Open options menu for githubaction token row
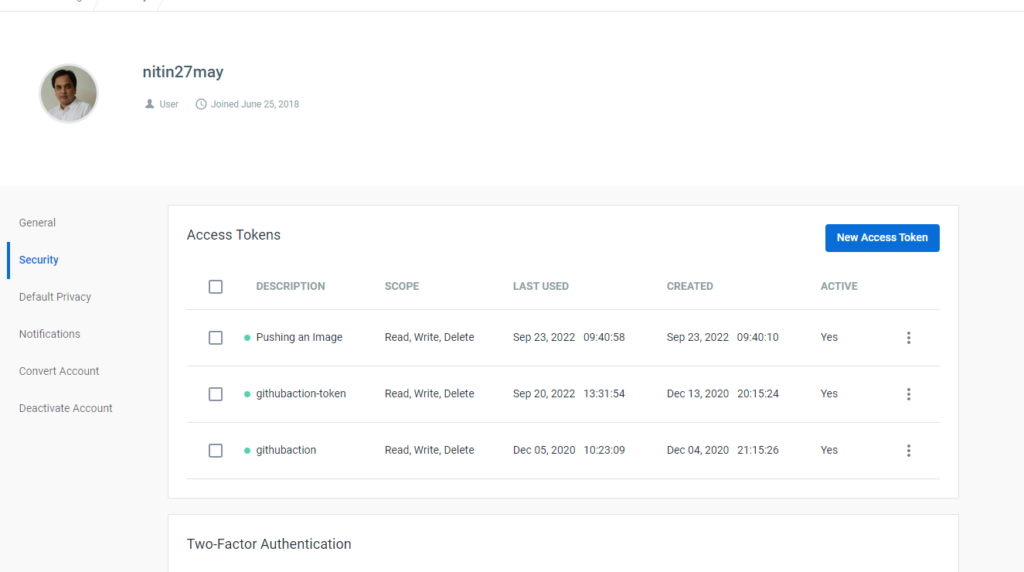This screenshot has width=1024, height=572. (908, 451)
